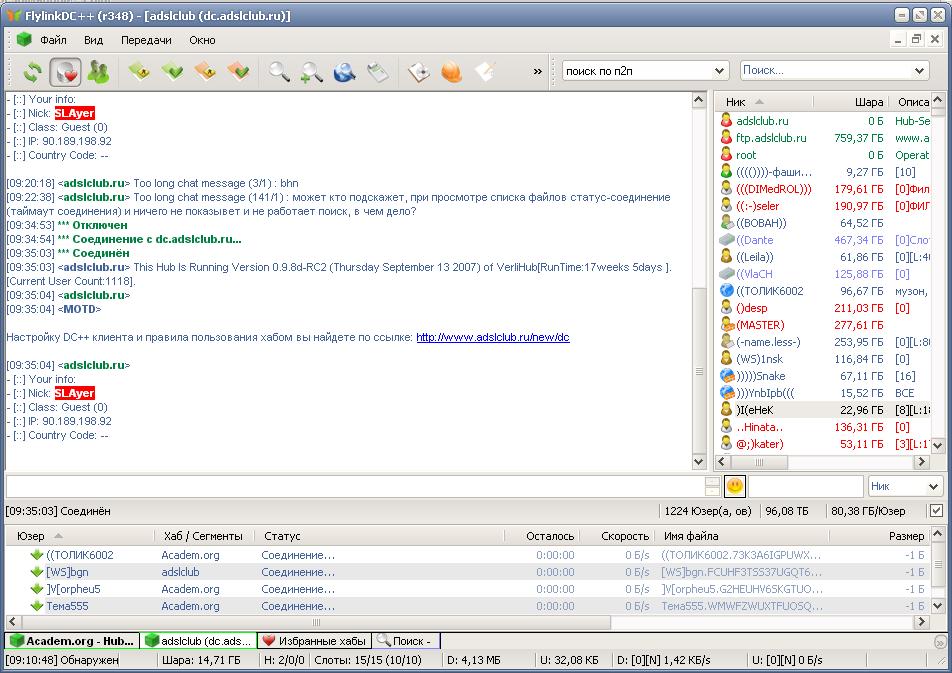This screenshot has width=952, height=673.
Task: Expand hidden toolbar items with chevron
Action: pos(538,71)
